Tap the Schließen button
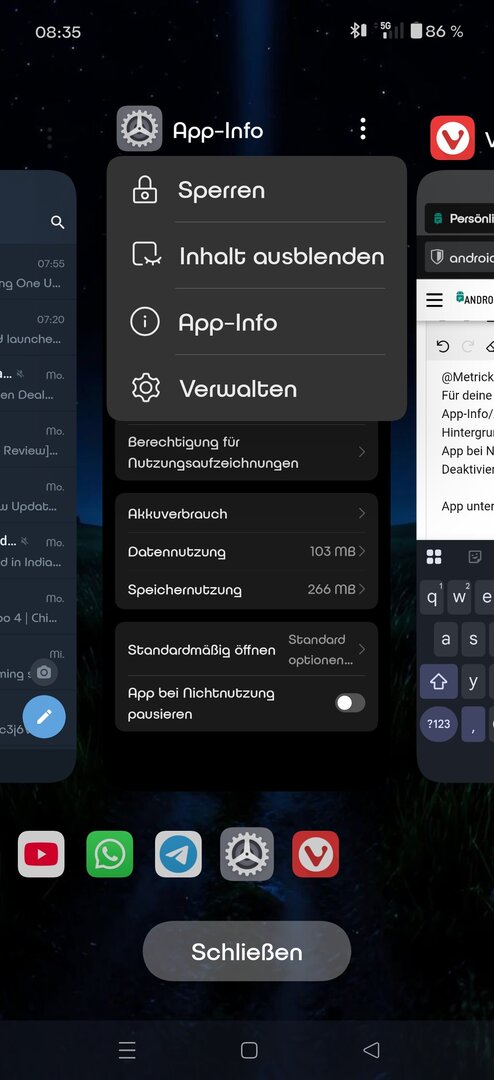 pos(247,952)
